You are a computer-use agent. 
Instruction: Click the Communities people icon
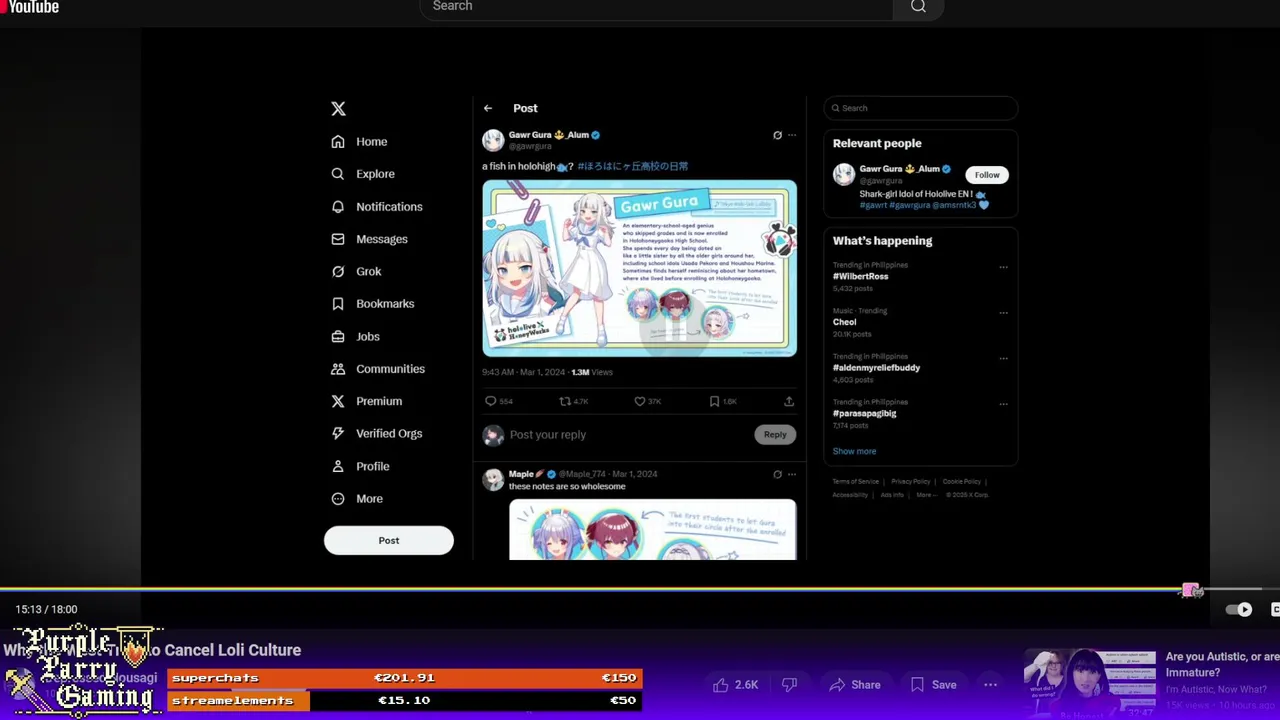338,369
